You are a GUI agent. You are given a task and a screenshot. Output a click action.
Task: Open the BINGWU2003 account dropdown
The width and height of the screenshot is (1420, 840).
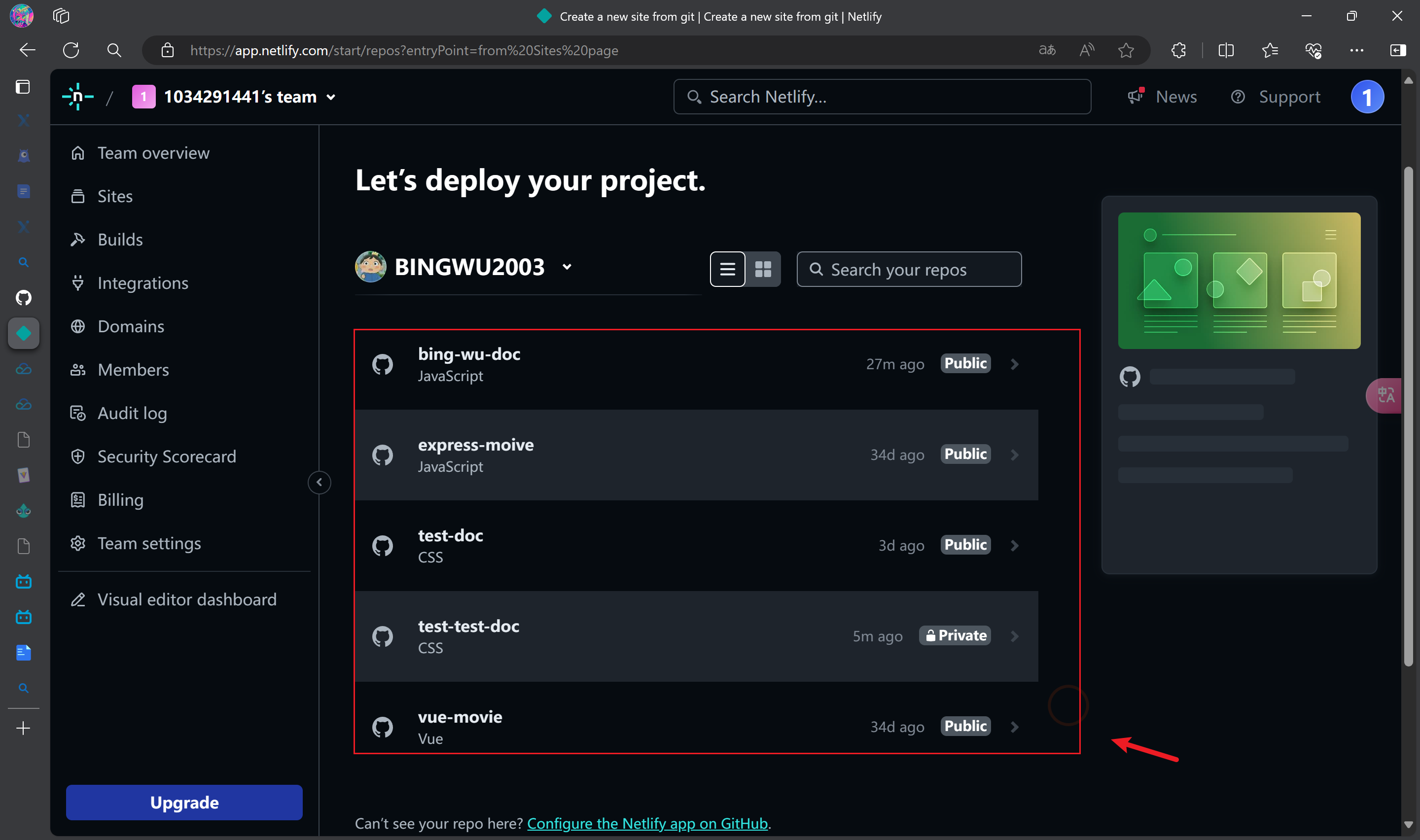click(x=567, y=267)
